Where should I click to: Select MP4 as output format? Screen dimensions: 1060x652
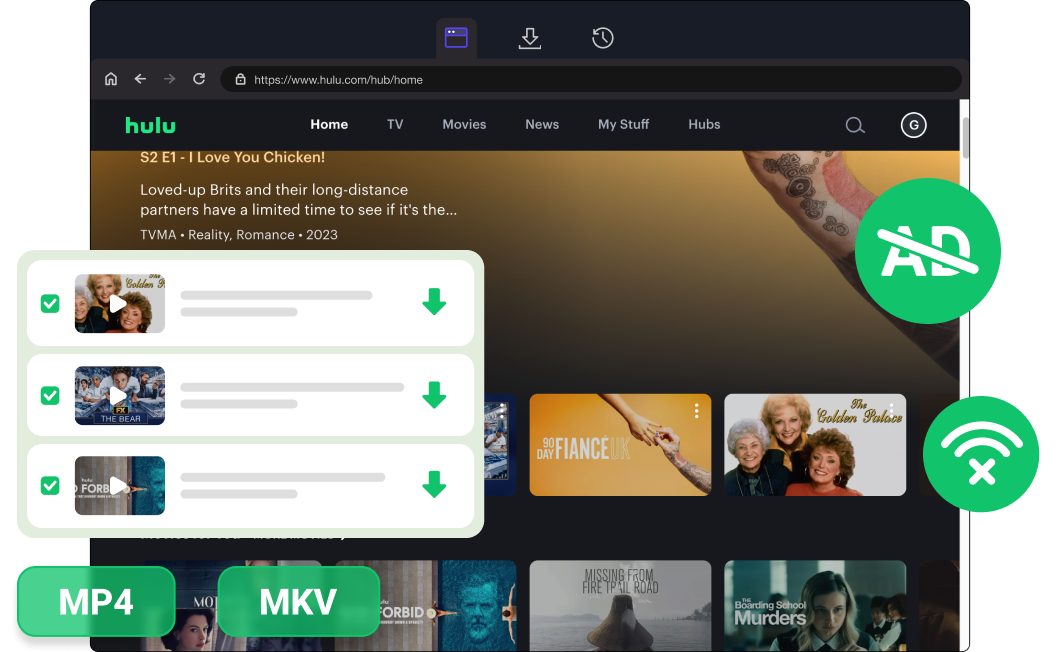(x=95, y=602)
